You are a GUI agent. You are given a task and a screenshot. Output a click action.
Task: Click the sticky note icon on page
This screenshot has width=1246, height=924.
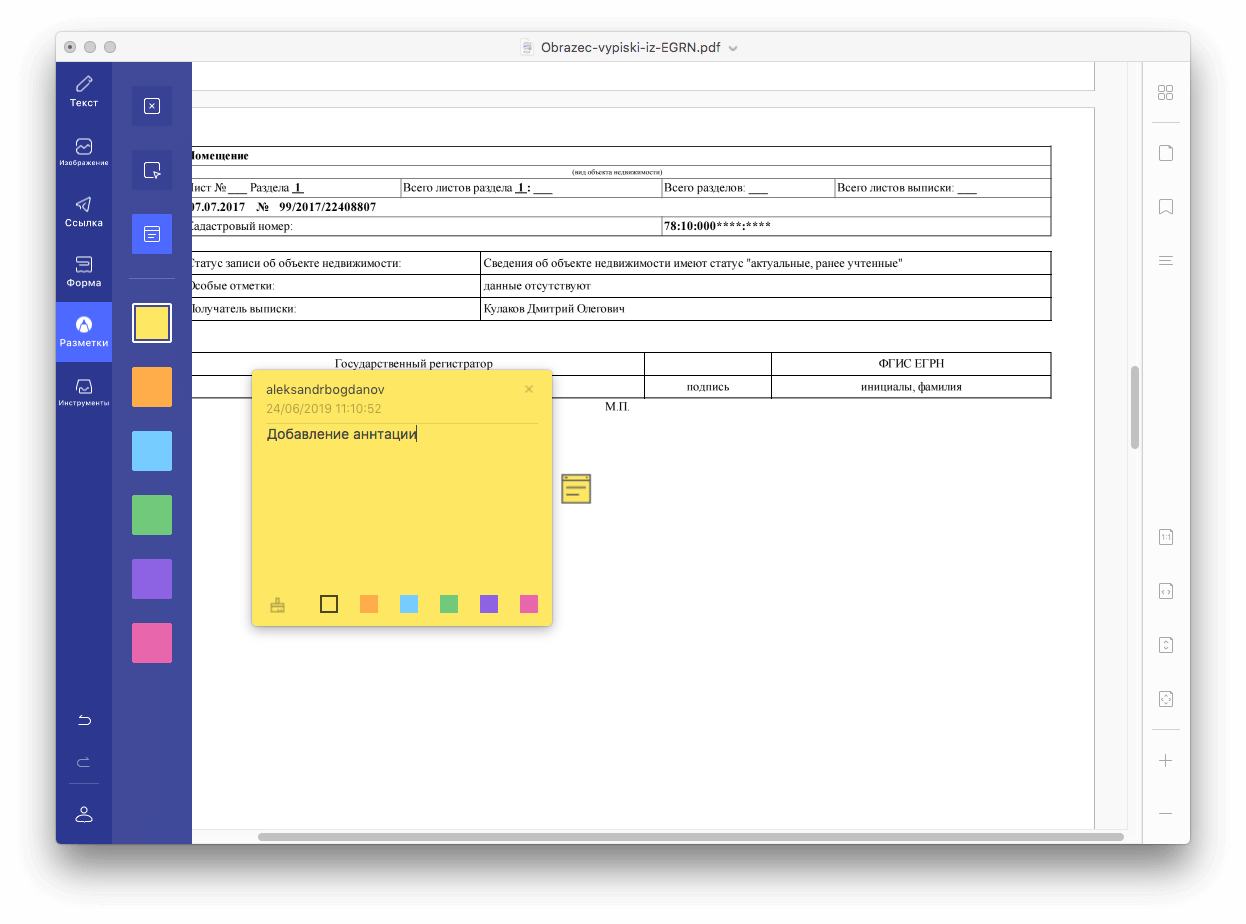point(576,488)
